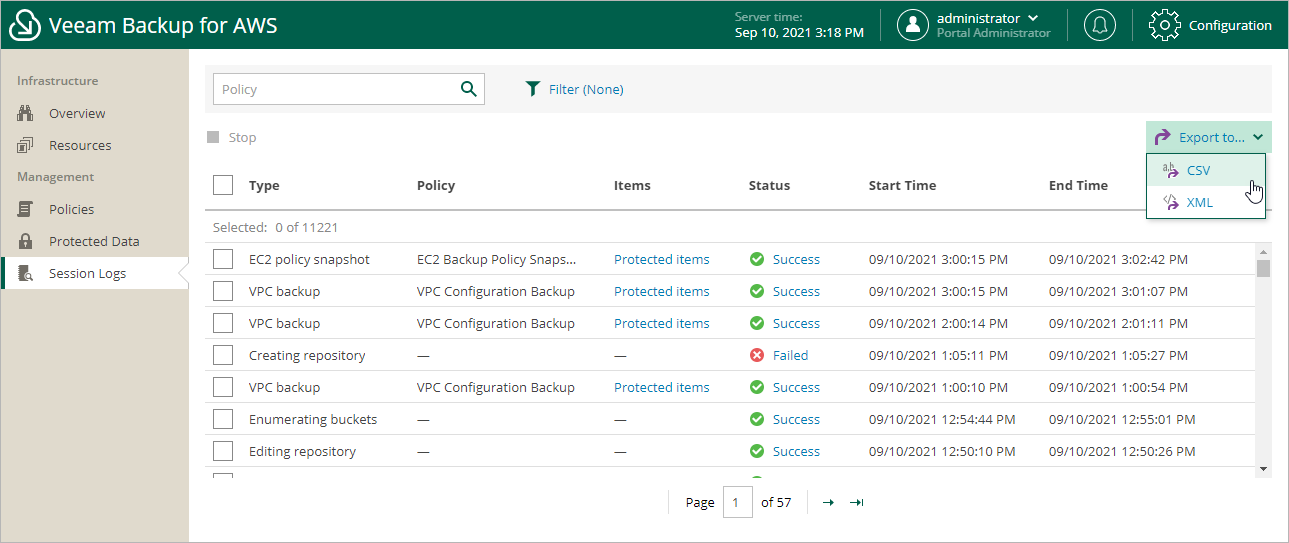This screenshot has width=1289, height=543.
Task: Open the Filter (None) options
Action: tap(585, 89)
